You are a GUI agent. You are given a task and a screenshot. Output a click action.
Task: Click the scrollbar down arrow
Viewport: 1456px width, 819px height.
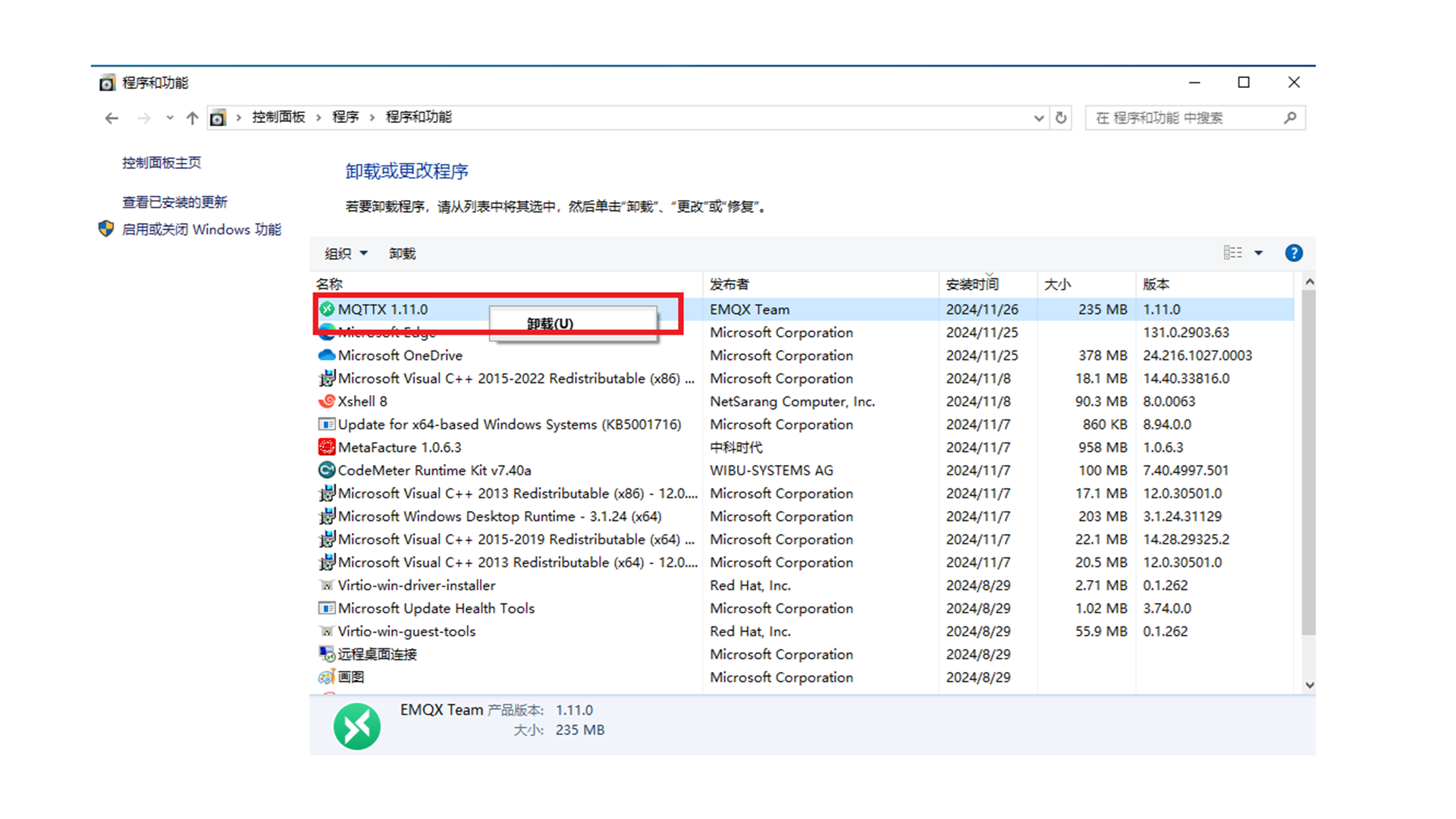tap(1309, 685)
